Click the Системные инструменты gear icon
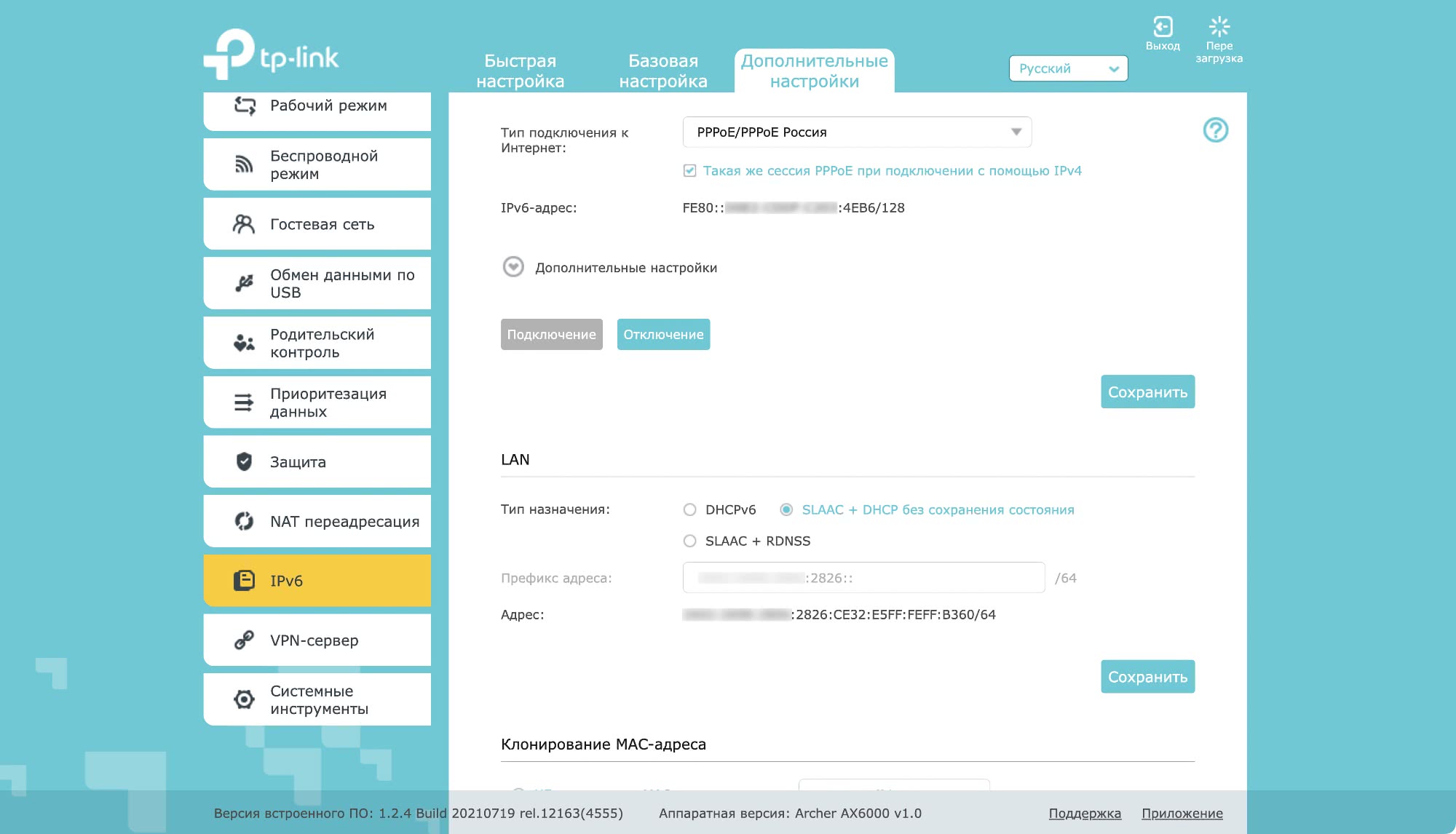This screenshot has height=834, width=1456. [244, 699]
